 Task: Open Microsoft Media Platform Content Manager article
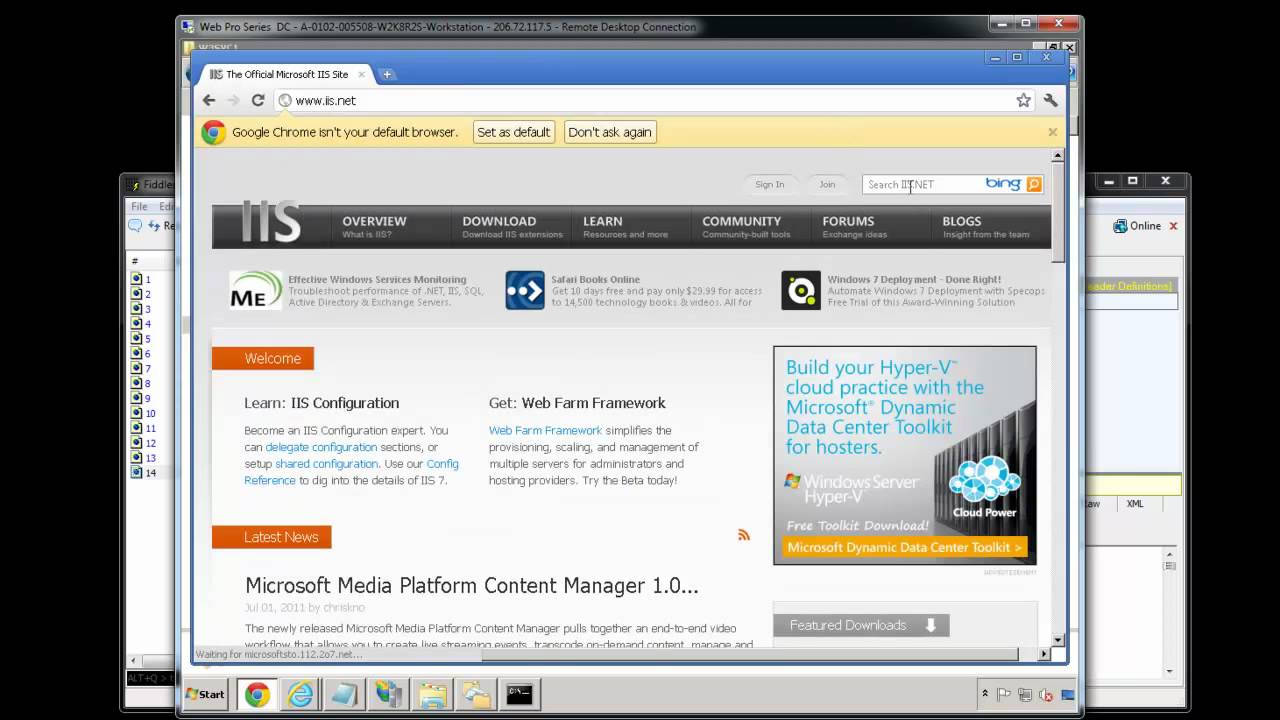pyautogui.click(x=472, y=585)
